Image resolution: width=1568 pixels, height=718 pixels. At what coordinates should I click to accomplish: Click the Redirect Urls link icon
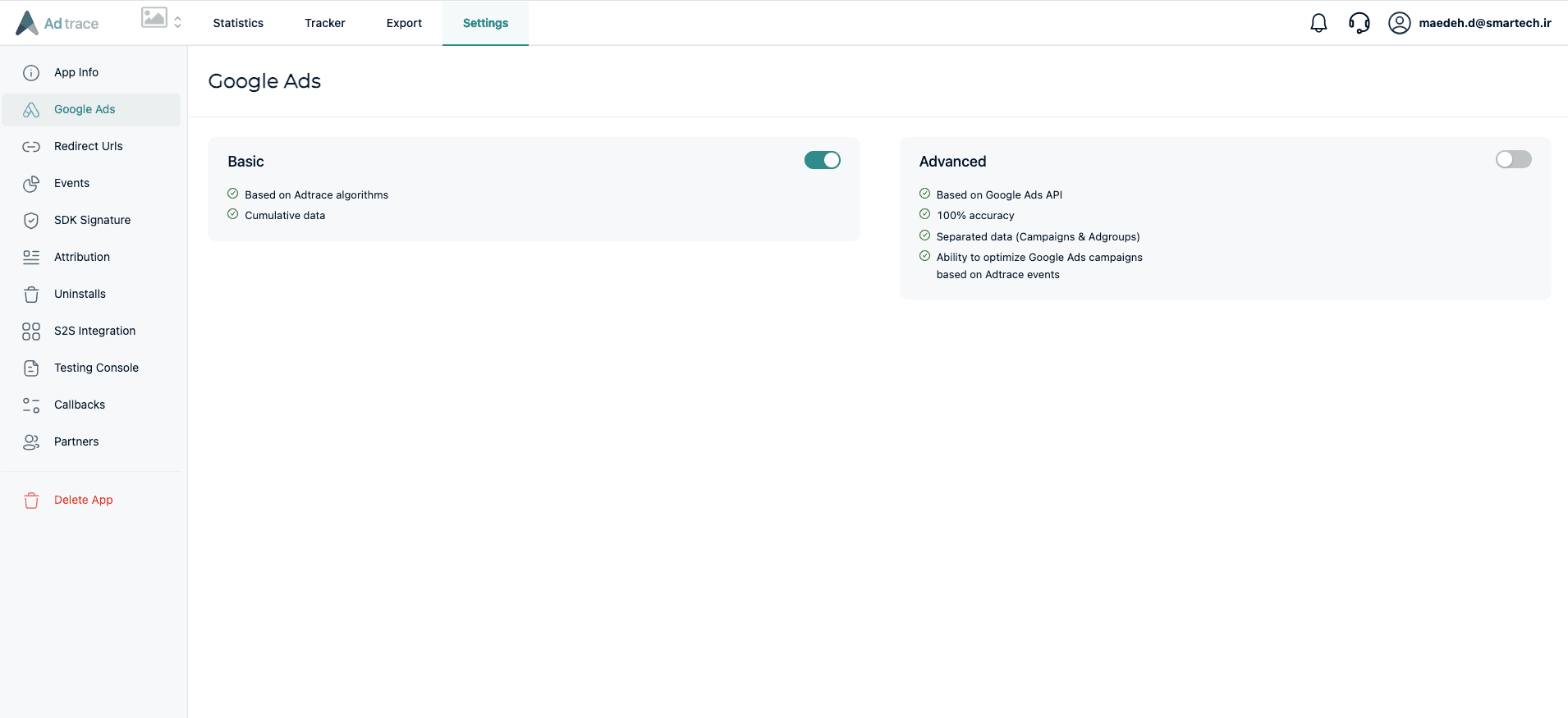[x=31, y=147]
